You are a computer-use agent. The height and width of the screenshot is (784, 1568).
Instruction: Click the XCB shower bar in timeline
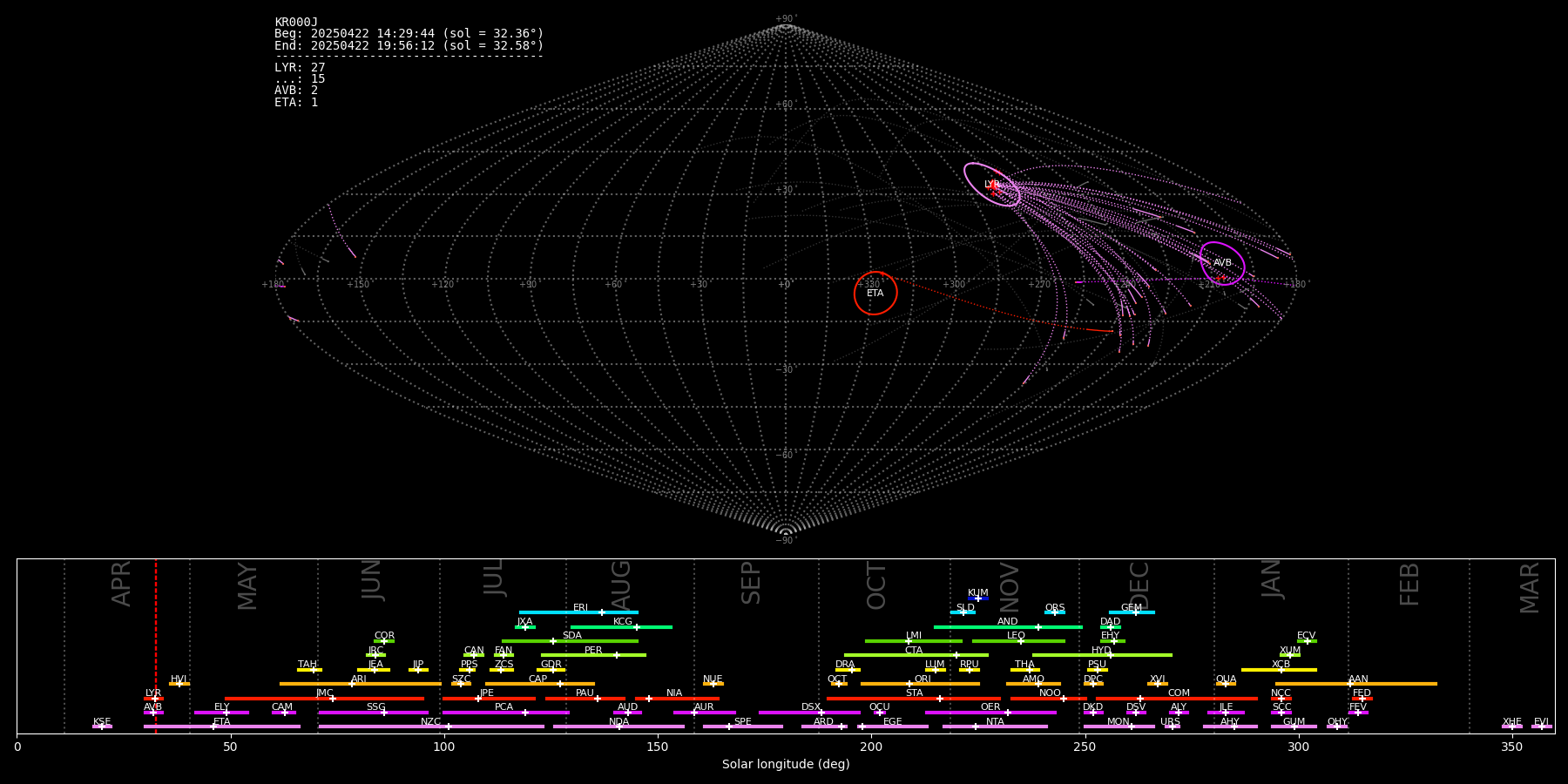click(x=1279, y=670)
